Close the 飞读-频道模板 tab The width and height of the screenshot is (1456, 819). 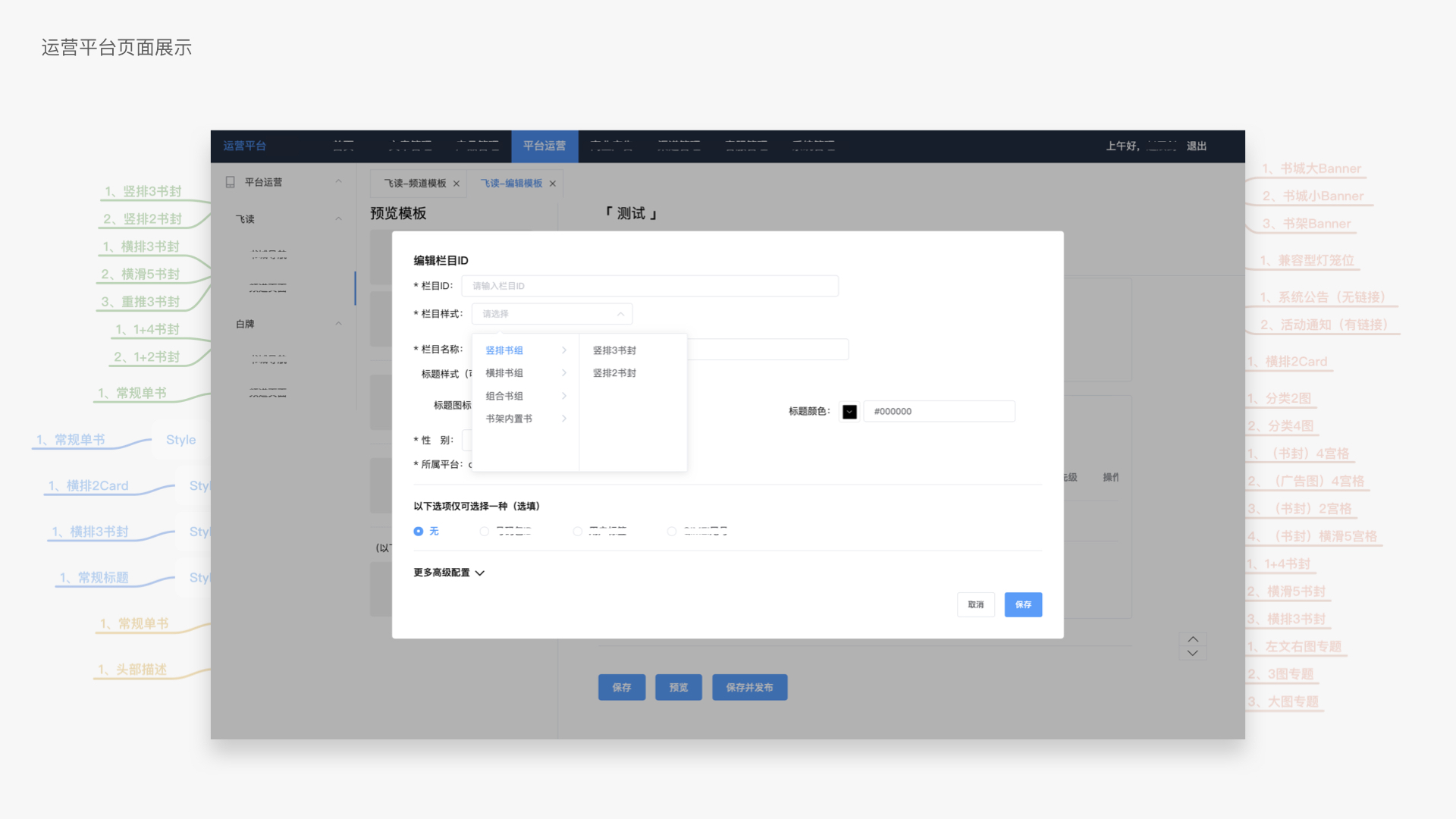pyautogui.click(x=457, y=184)
